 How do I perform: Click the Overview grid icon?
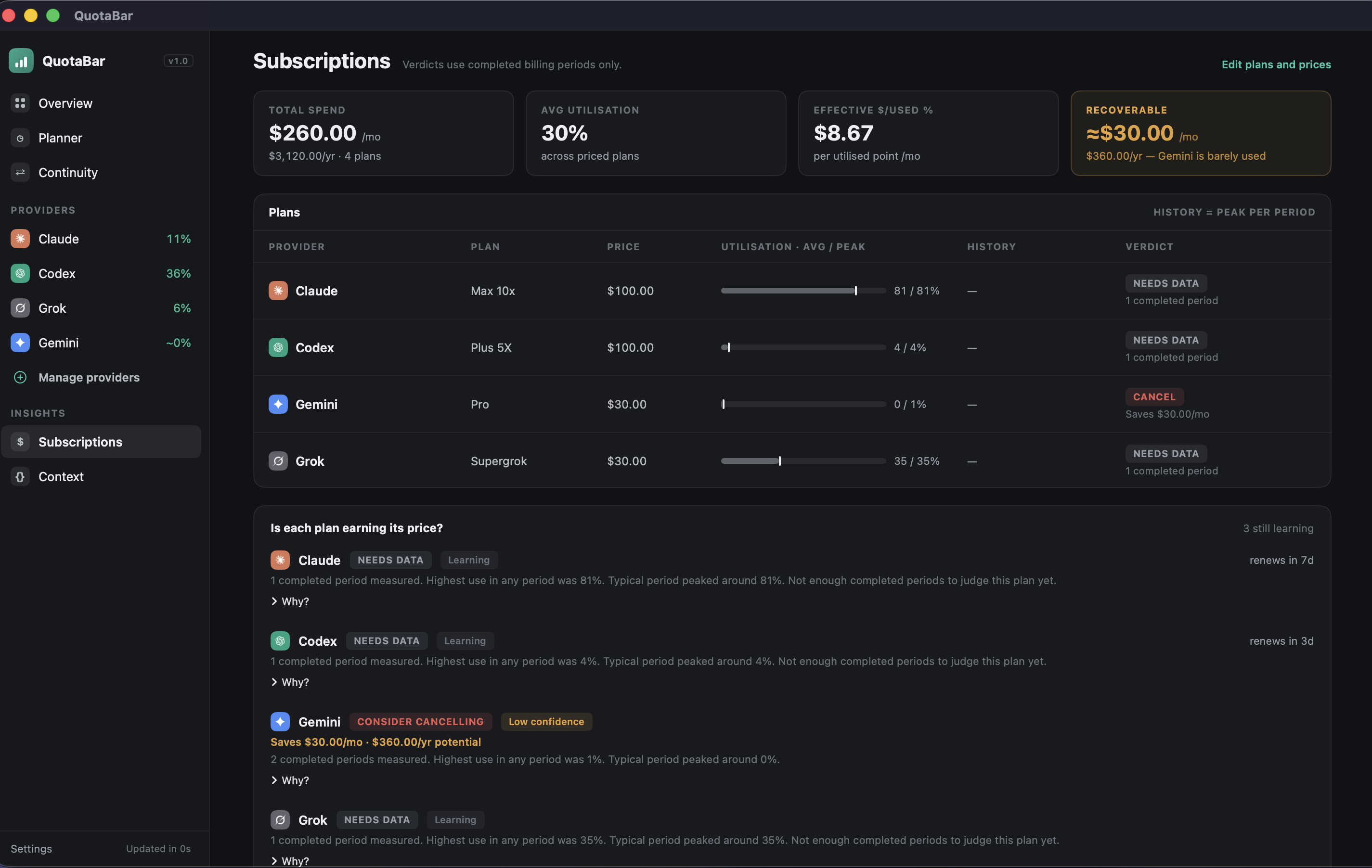(20, 103)
